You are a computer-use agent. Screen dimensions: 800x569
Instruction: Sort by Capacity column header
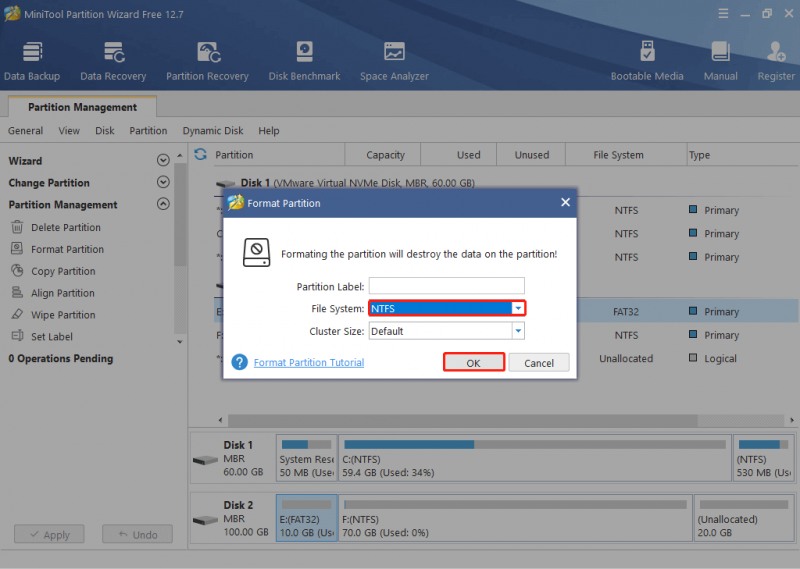click(385, 155)
